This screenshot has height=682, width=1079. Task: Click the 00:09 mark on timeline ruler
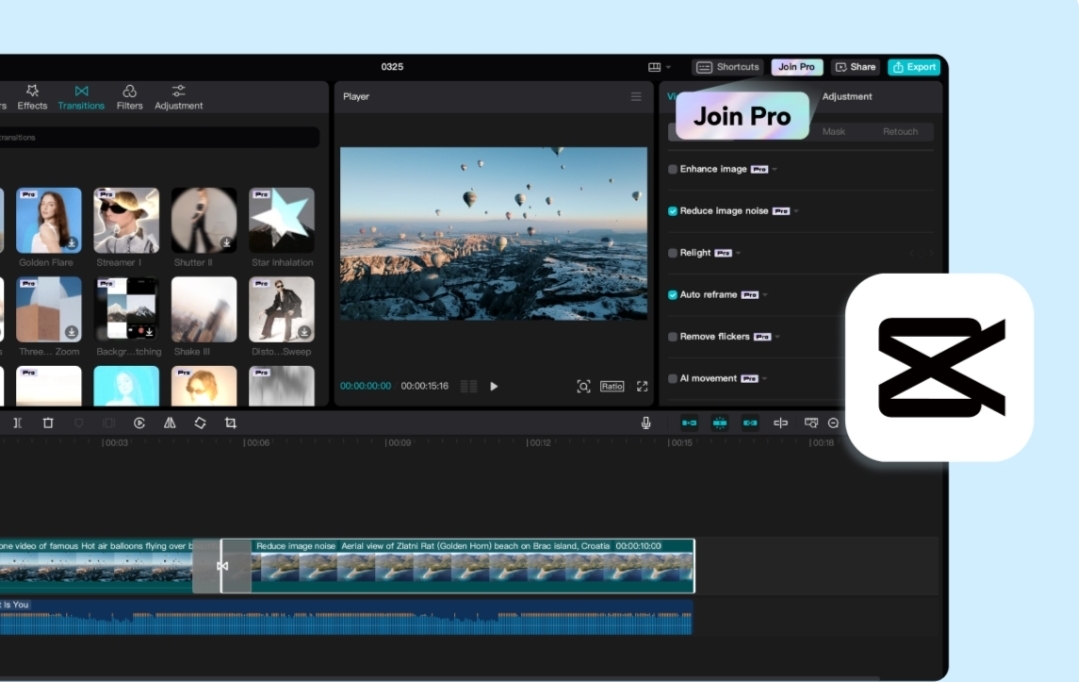(x=398, y=443)
